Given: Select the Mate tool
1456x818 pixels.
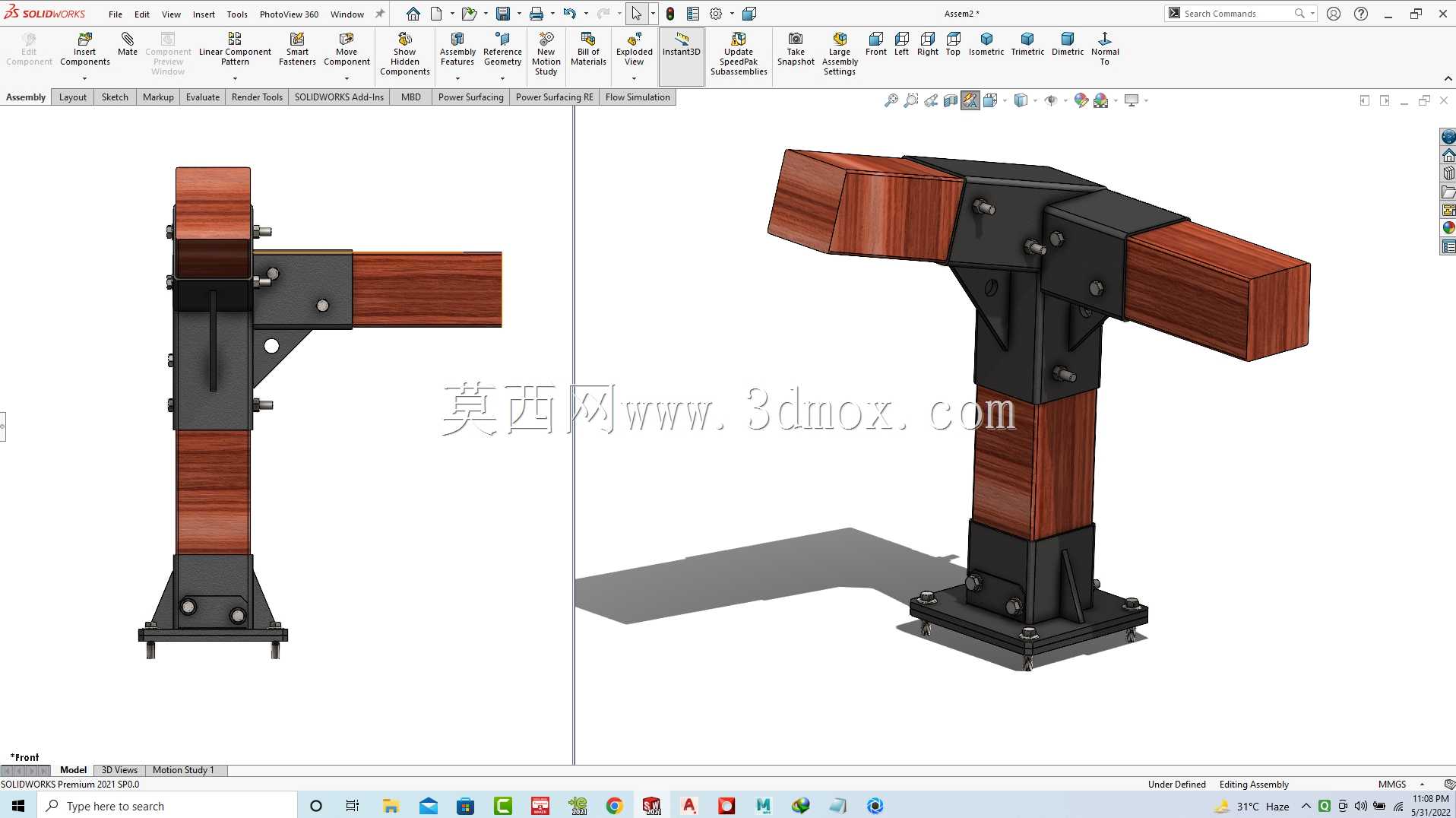Looking at the screenshot, I should point(128,44).
